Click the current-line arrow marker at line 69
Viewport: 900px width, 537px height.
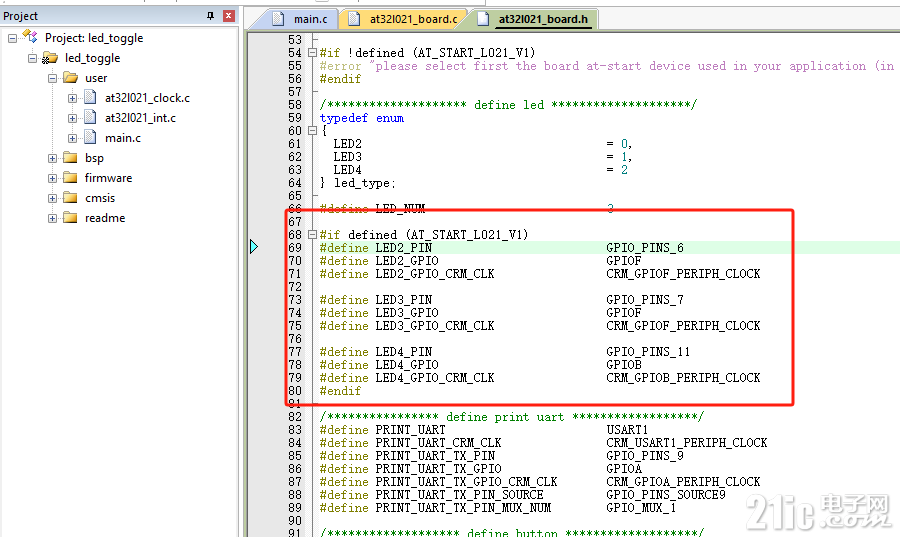coord(254,247)
